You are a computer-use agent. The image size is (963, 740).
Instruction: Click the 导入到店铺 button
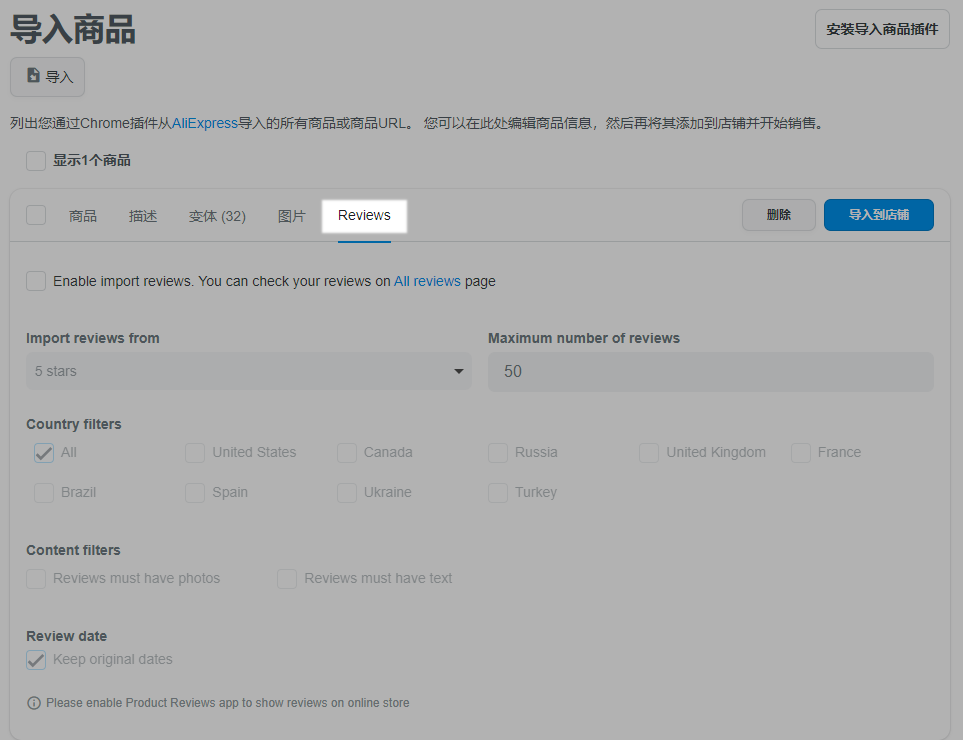click(878, 215)
